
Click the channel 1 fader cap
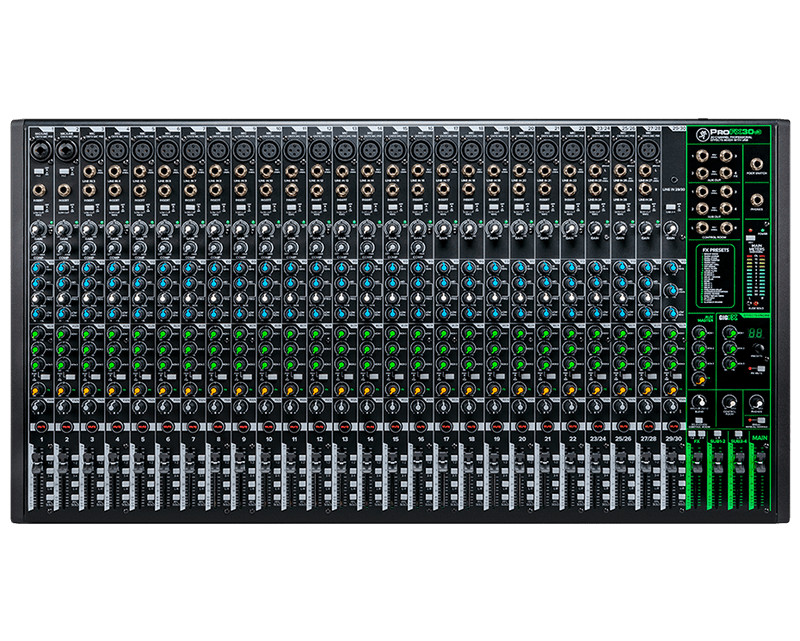tap(37, 462)
